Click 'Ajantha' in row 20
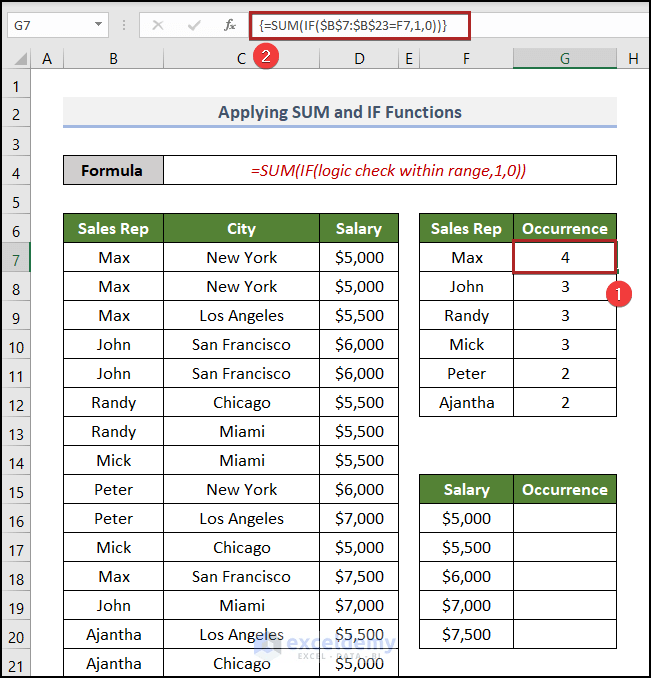This screenshot has width=651, height=678. point(113,634)
